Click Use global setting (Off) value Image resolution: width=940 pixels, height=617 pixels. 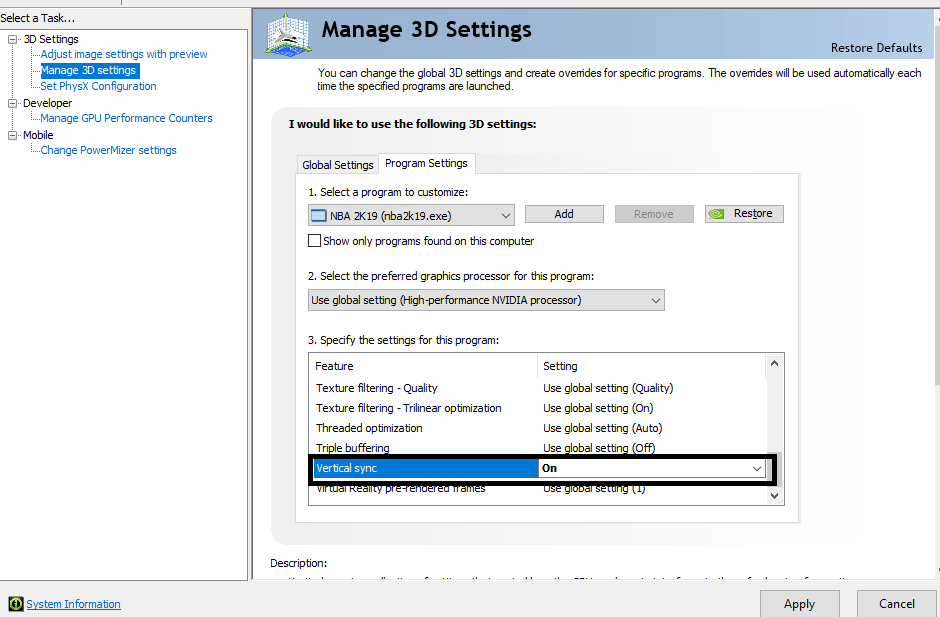click(599, 448)
